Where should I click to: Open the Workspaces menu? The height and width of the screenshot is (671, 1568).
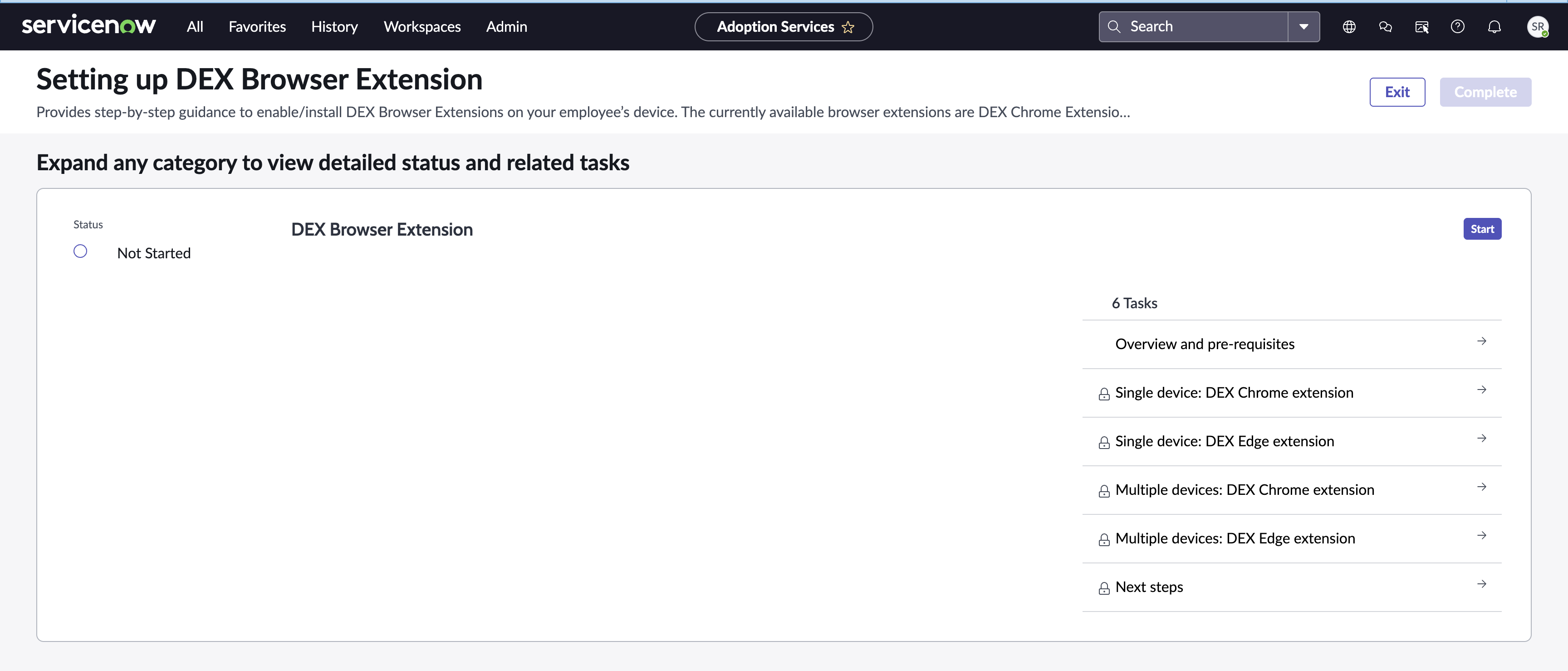coord(422,27)
